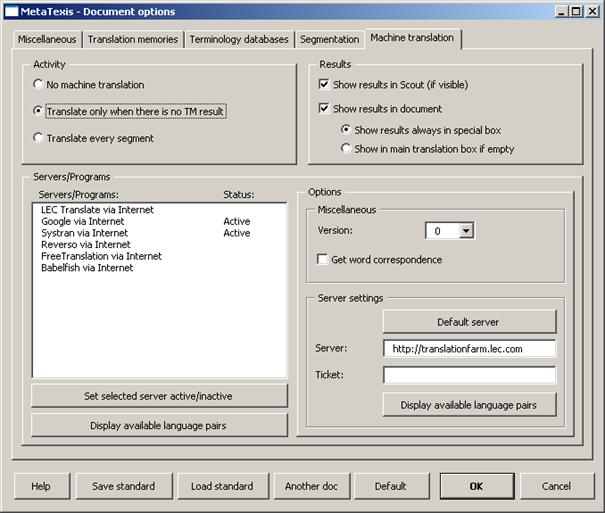Select Babelfish via Internet row
Image resolution: width=605 pixels, height=513 pixels.
coord(159,267)
